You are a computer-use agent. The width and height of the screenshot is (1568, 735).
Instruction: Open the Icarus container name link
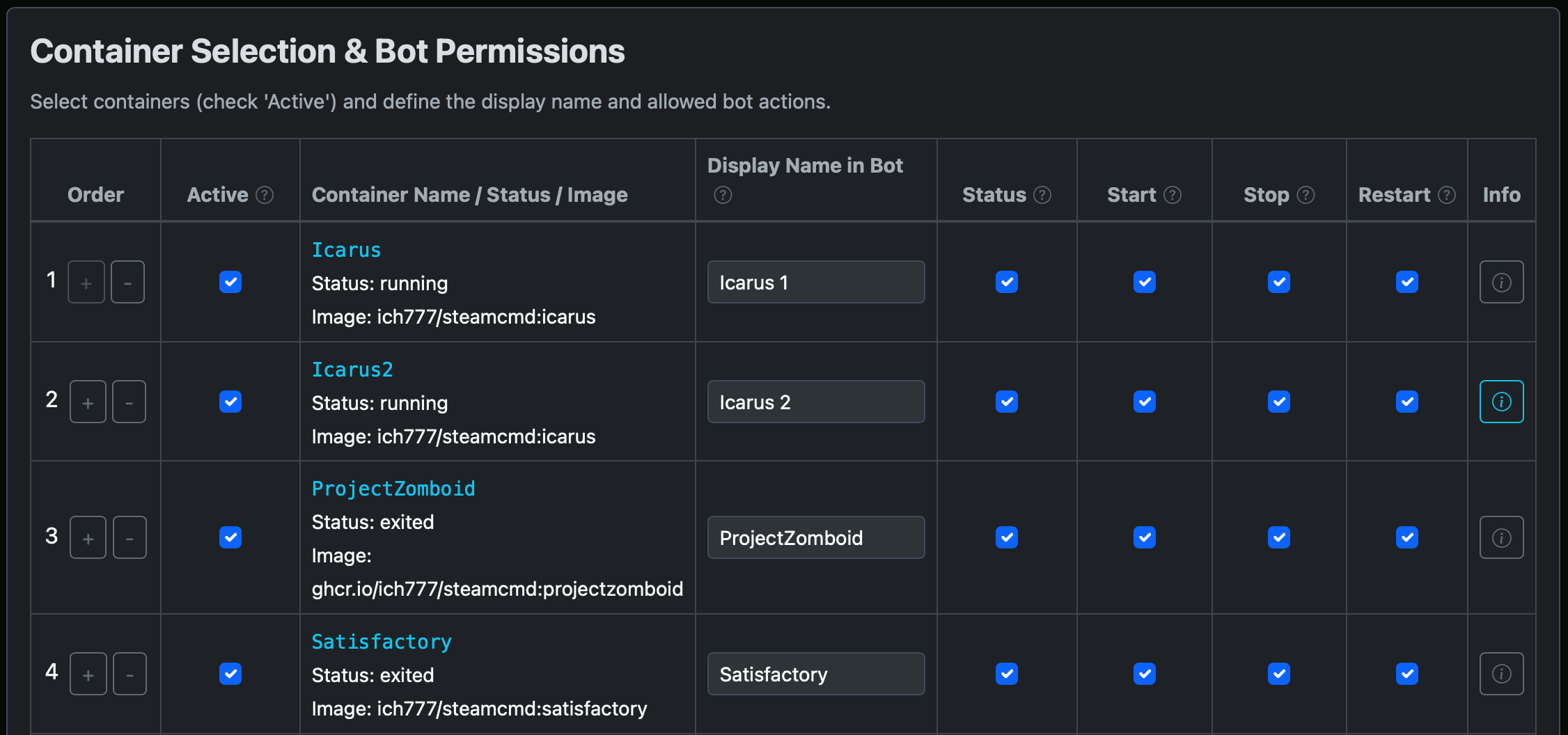(346, 249)
